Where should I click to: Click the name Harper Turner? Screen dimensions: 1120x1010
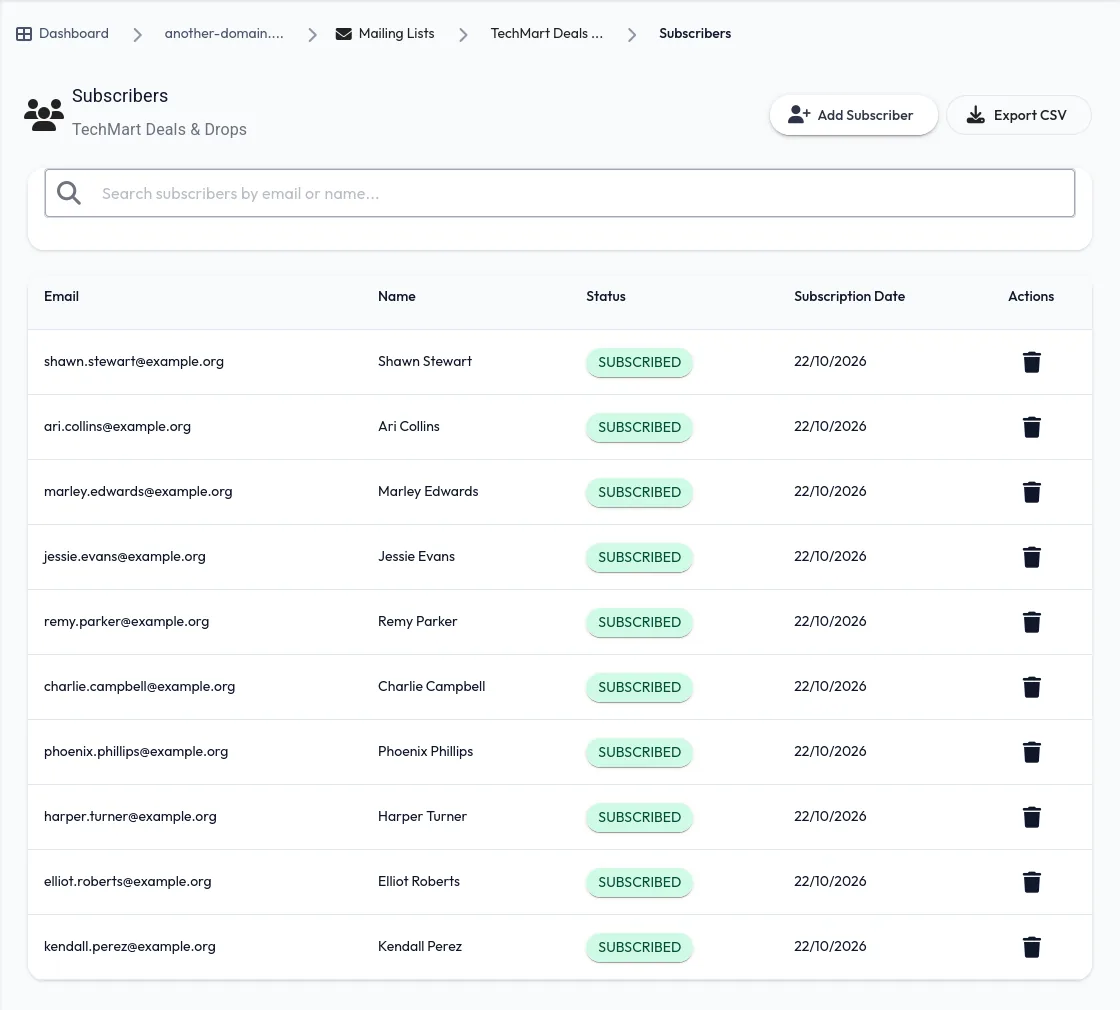coord(422,816)
